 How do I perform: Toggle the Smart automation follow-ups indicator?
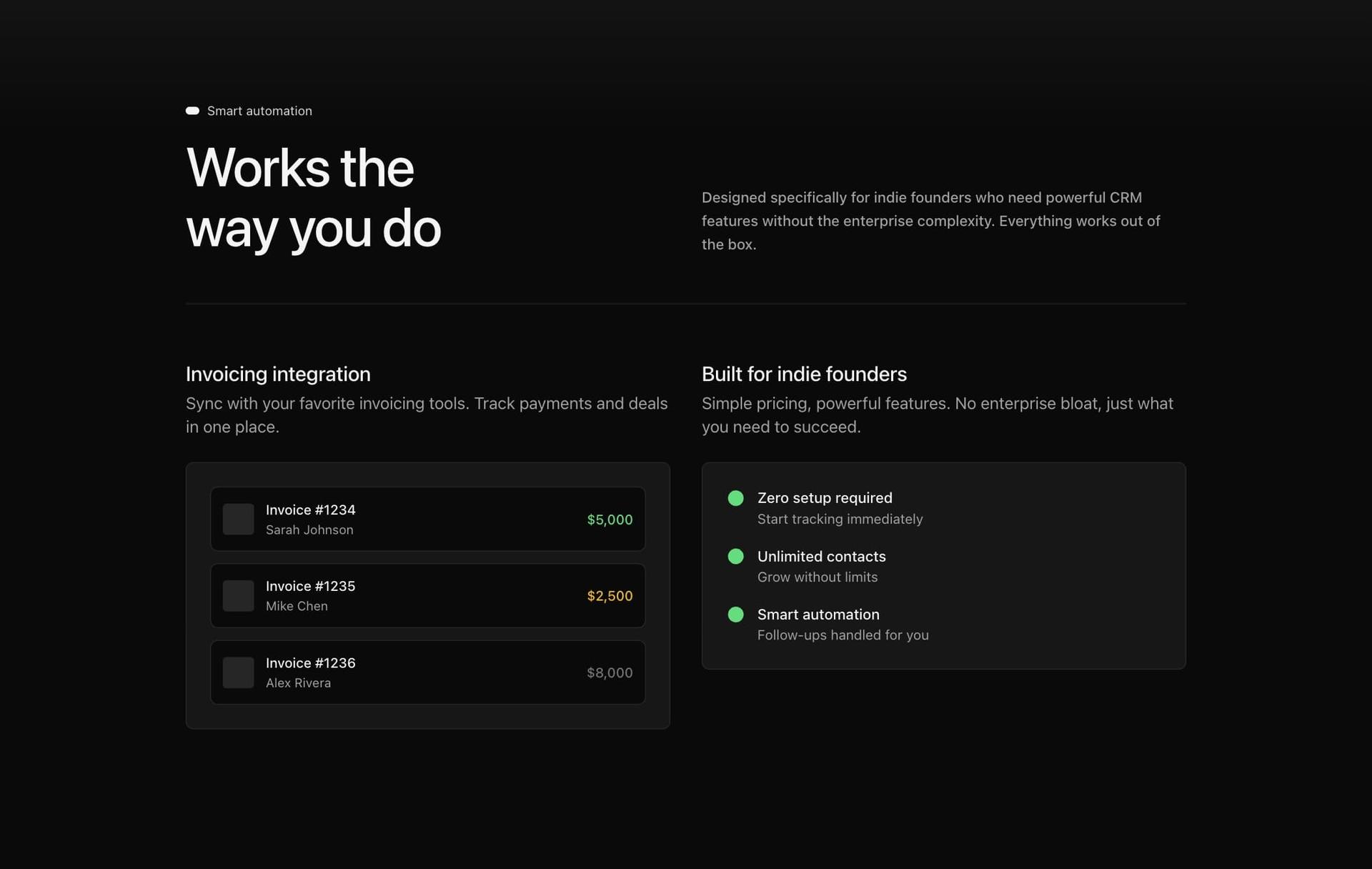pyautogui.click(x=735, y=614)
